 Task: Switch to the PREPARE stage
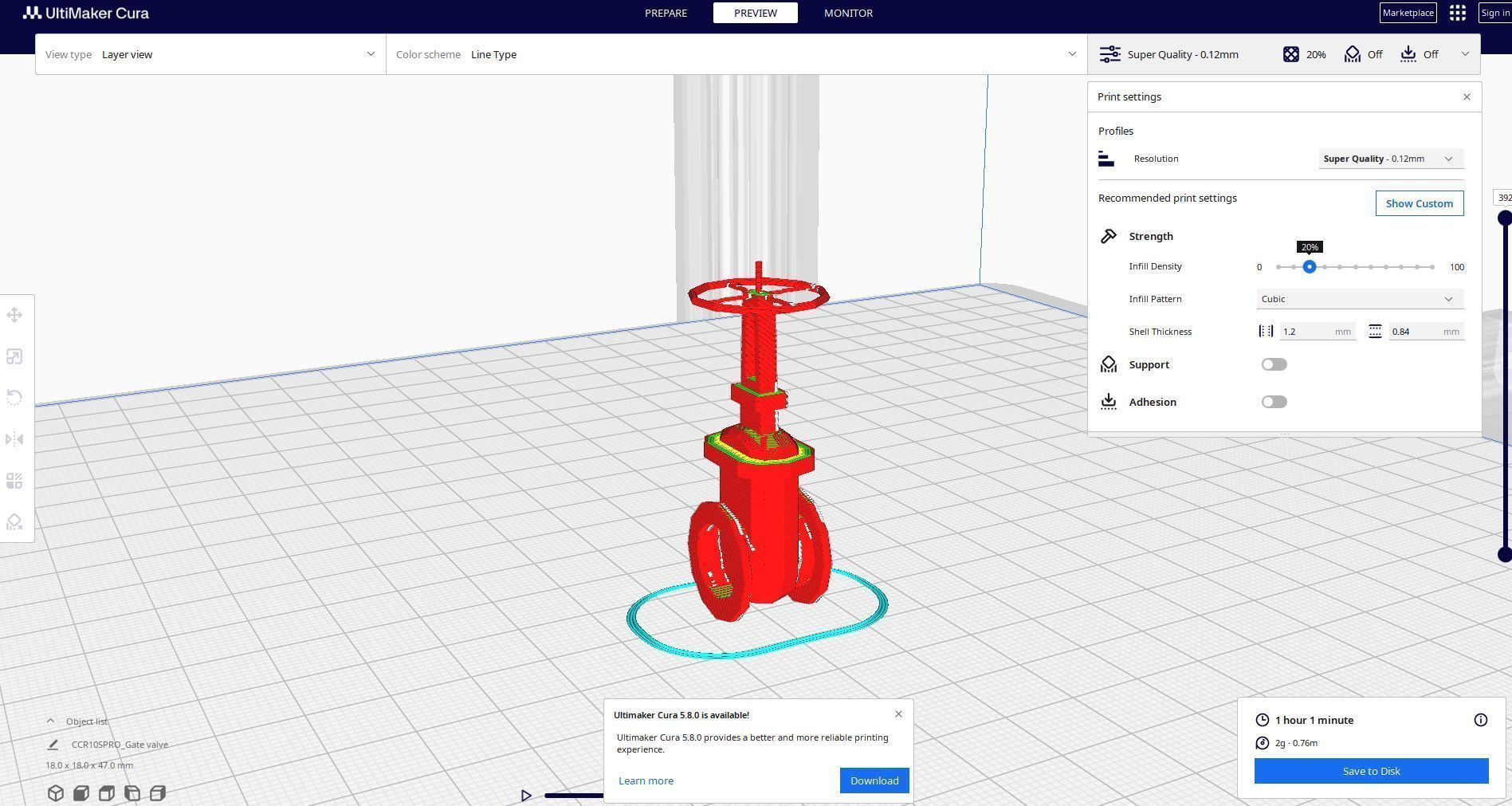(x=666, y=13)
